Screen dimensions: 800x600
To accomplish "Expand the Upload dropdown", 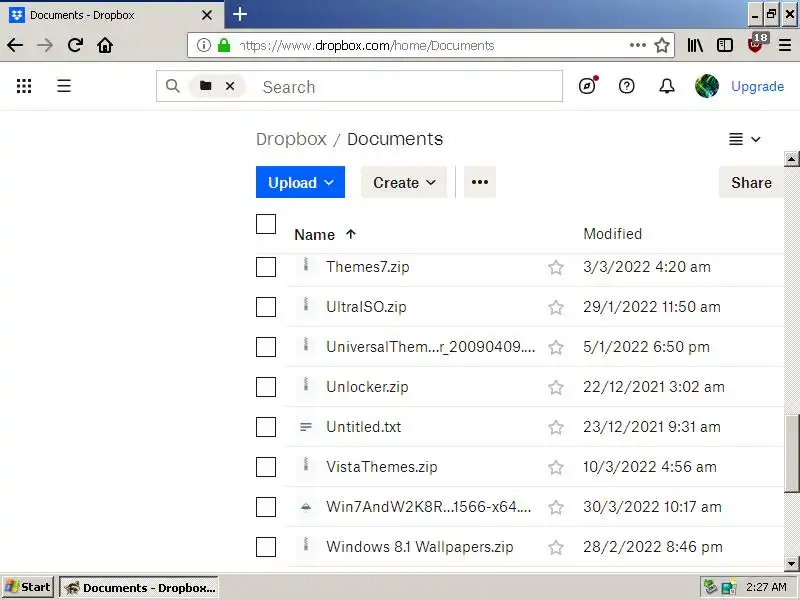I will coord(301,182).
